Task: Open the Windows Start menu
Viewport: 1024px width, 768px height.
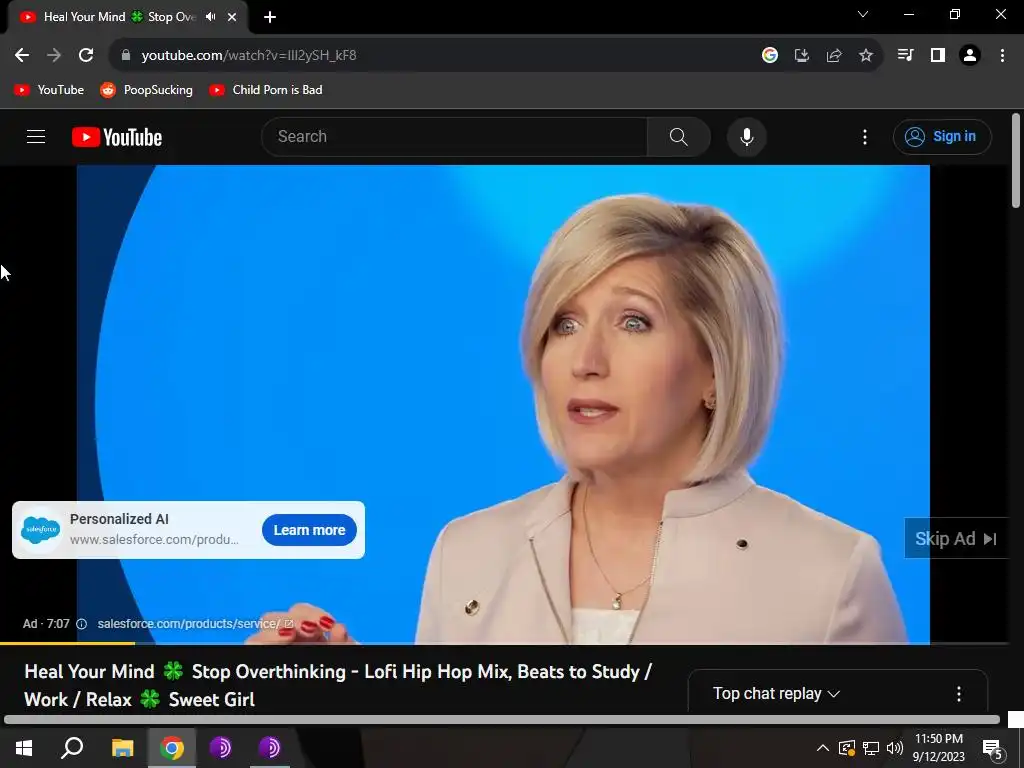Action: 24,748
